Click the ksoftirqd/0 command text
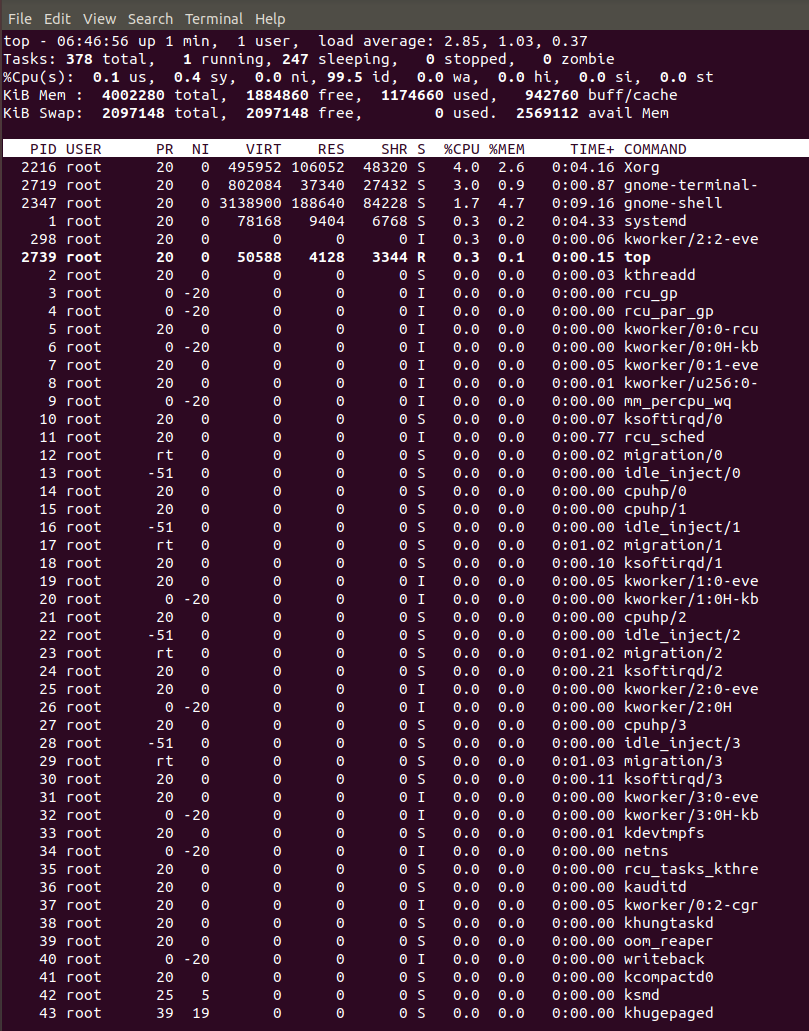This screenshot has width=809, height=1031. click(673, 419)
